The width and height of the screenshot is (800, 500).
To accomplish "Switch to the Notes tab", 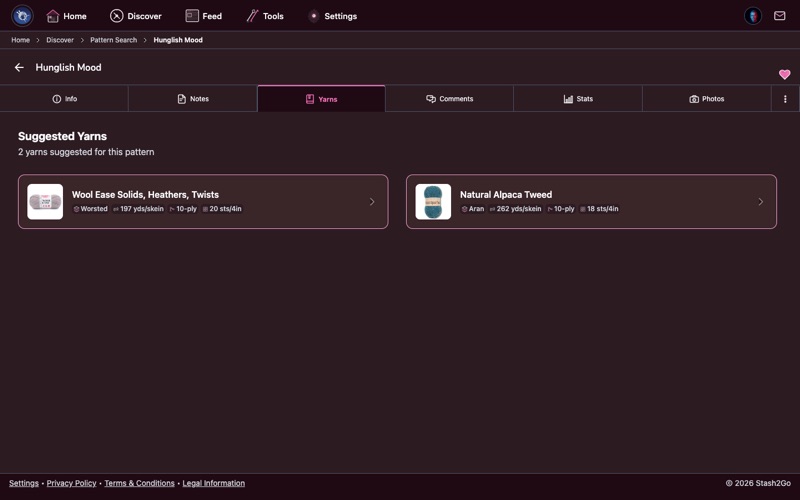I will [192, 99].
